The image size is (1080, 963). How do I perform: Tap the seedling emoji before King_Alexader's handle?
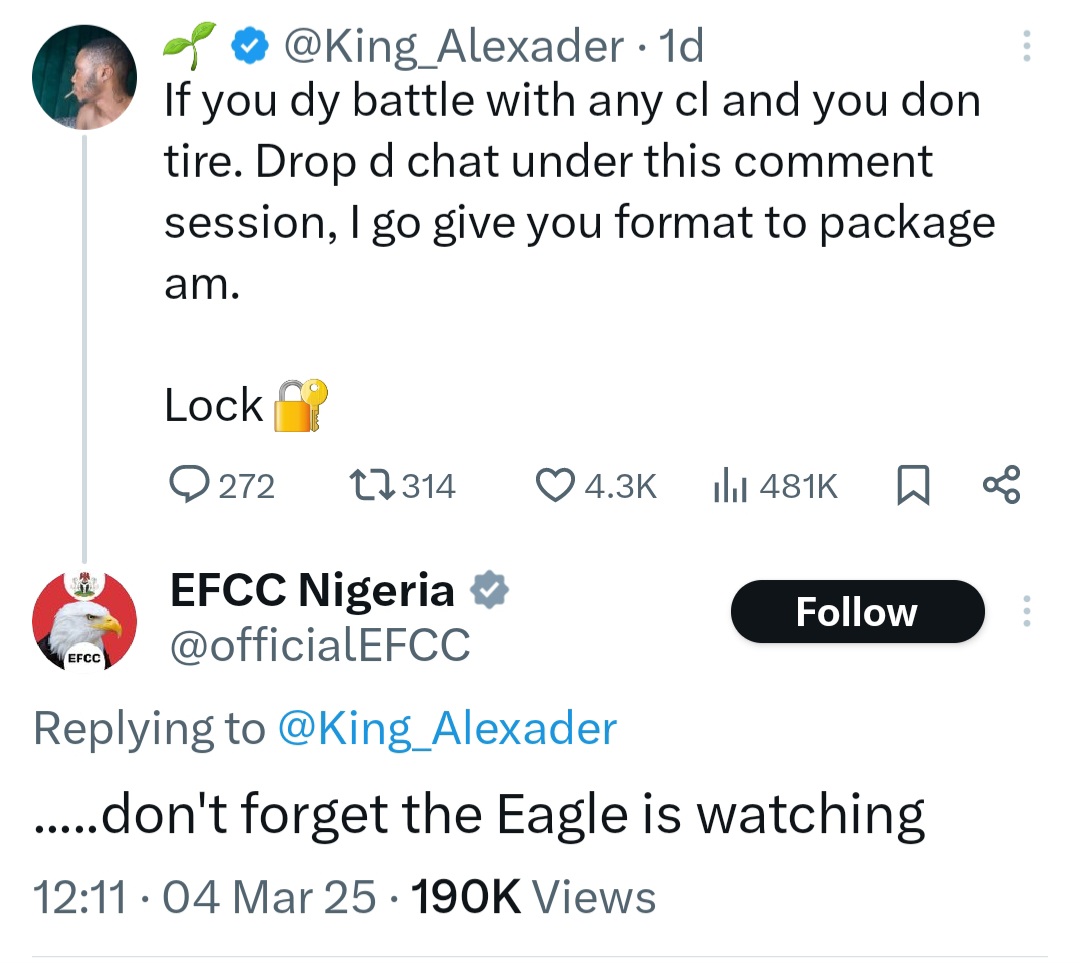[x=189, y=46]
